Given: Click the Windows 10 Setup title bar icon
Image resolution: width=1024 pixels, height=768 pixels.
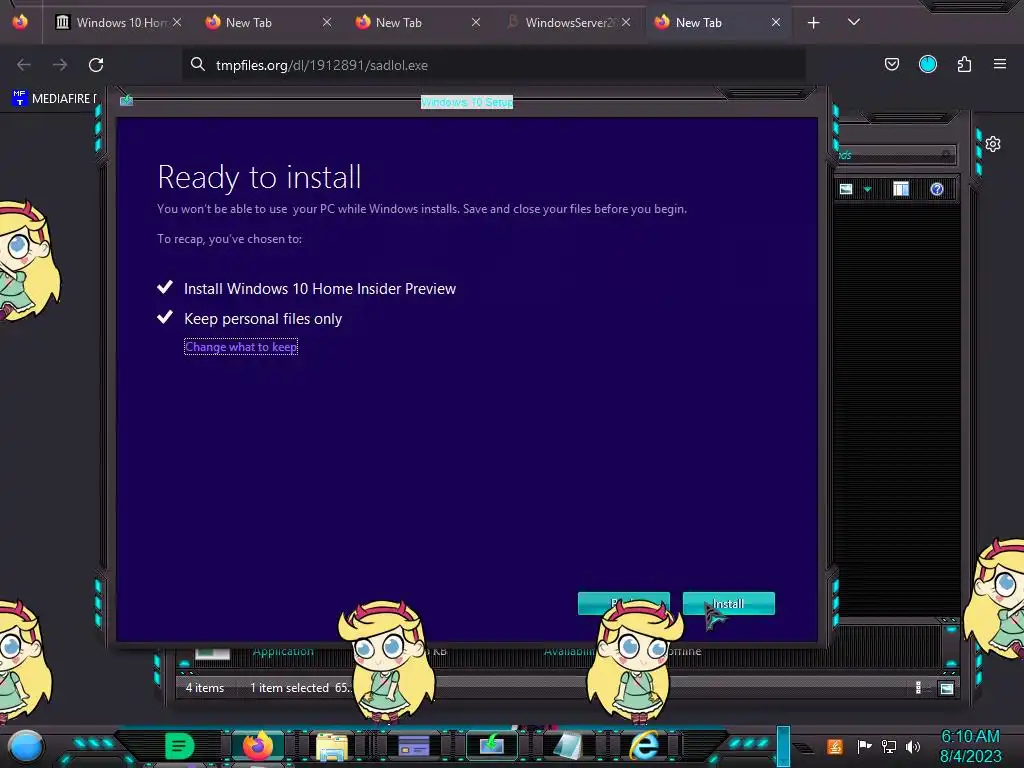Looking at the screenshot, I should click(127, 100).
